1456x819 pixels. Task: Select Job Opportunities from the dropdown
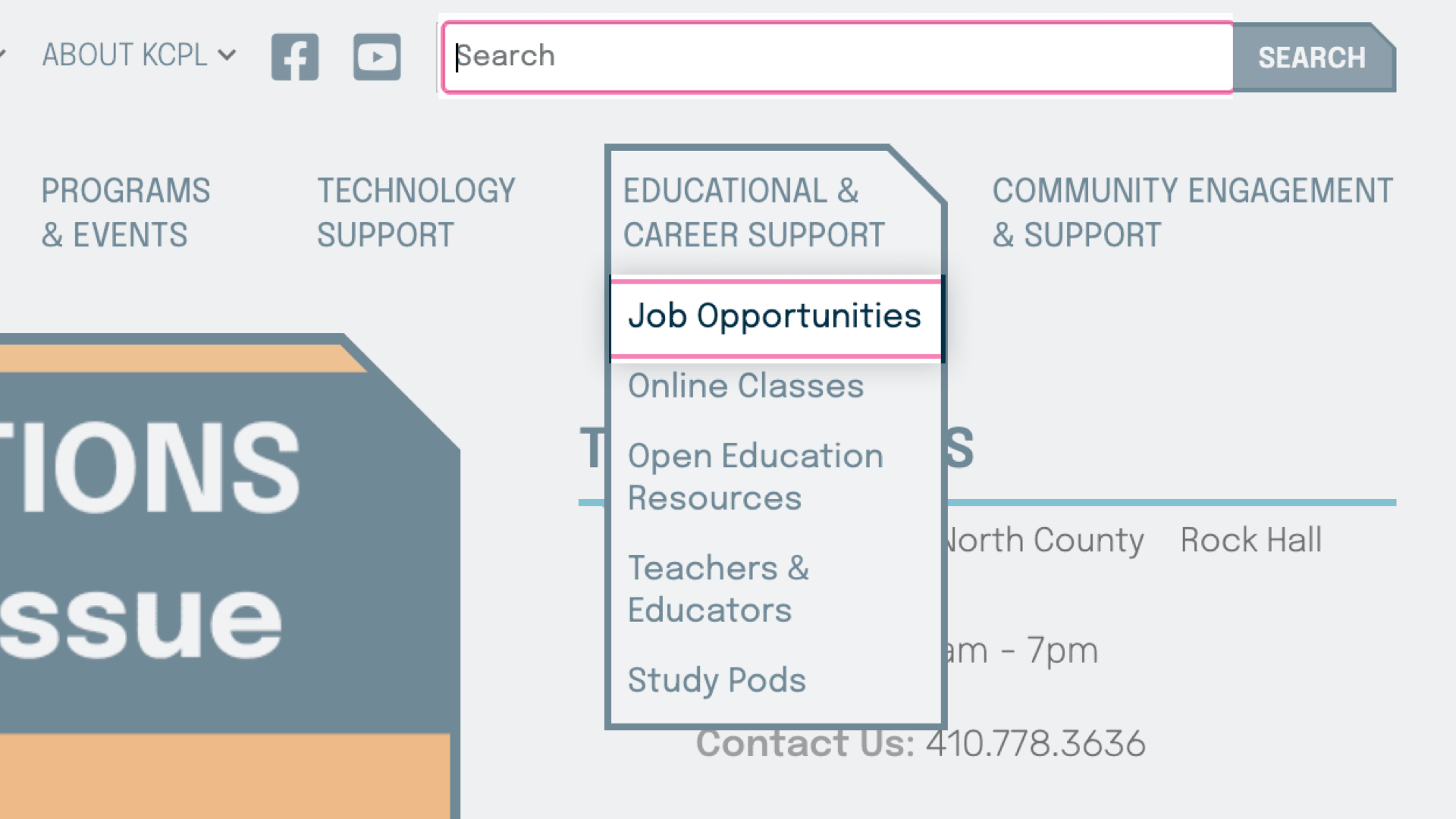[774, 316]
